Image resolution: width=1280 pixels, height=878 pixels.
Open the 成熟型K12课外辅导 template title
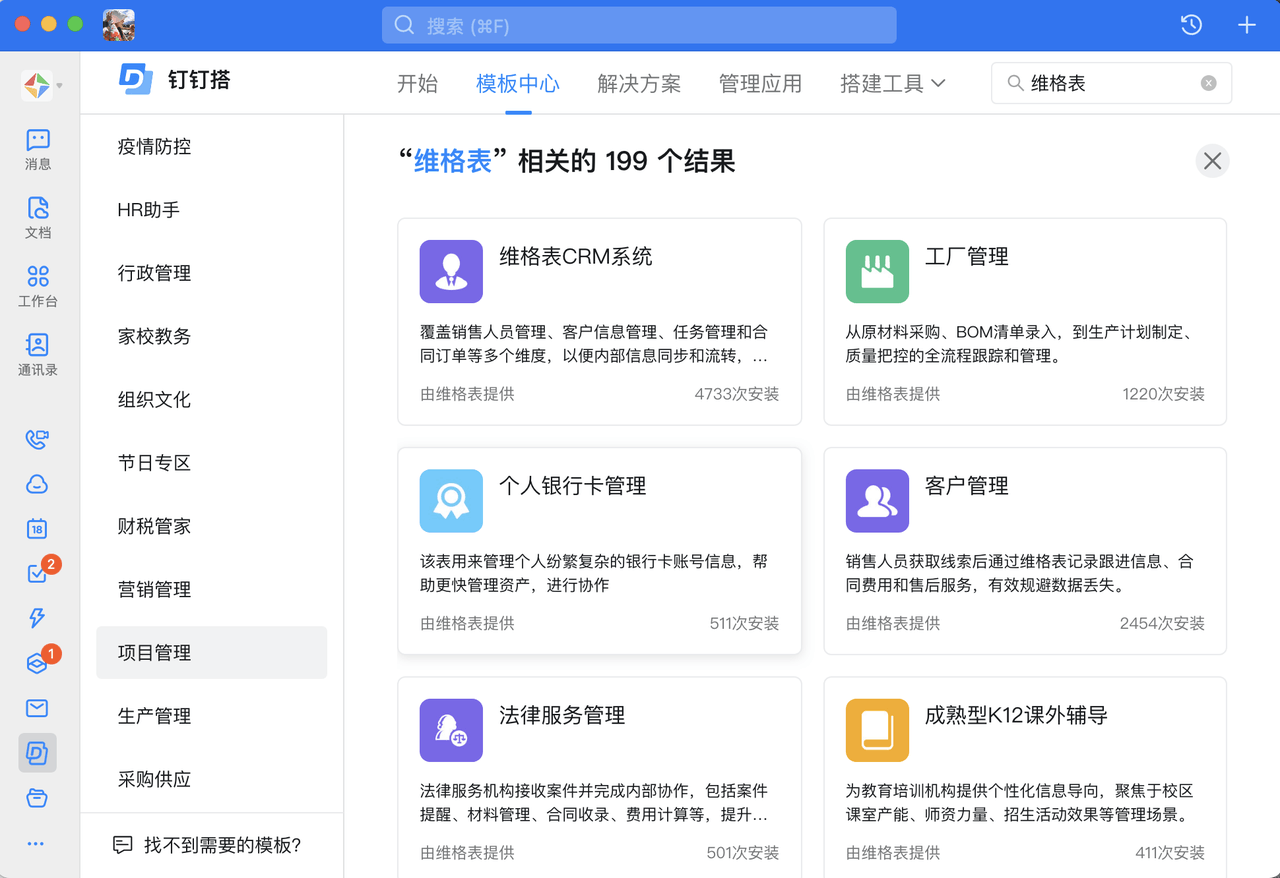tap(1016, 715)
